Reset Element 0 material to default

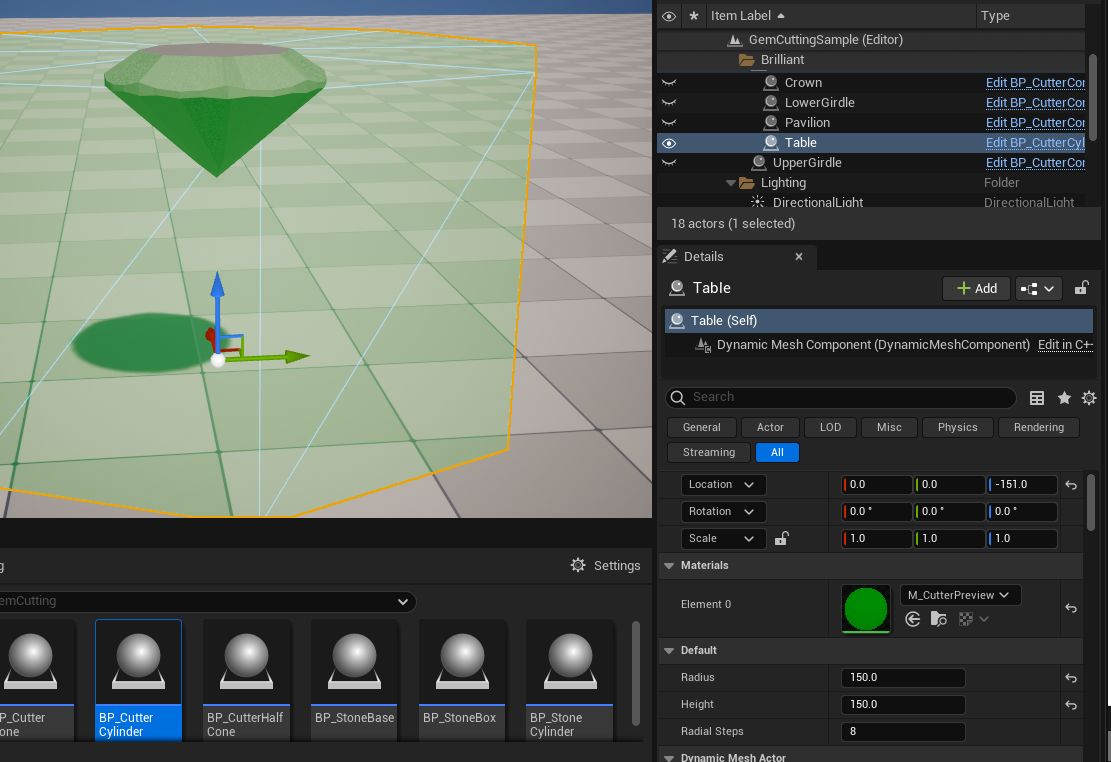(1071, 608)
